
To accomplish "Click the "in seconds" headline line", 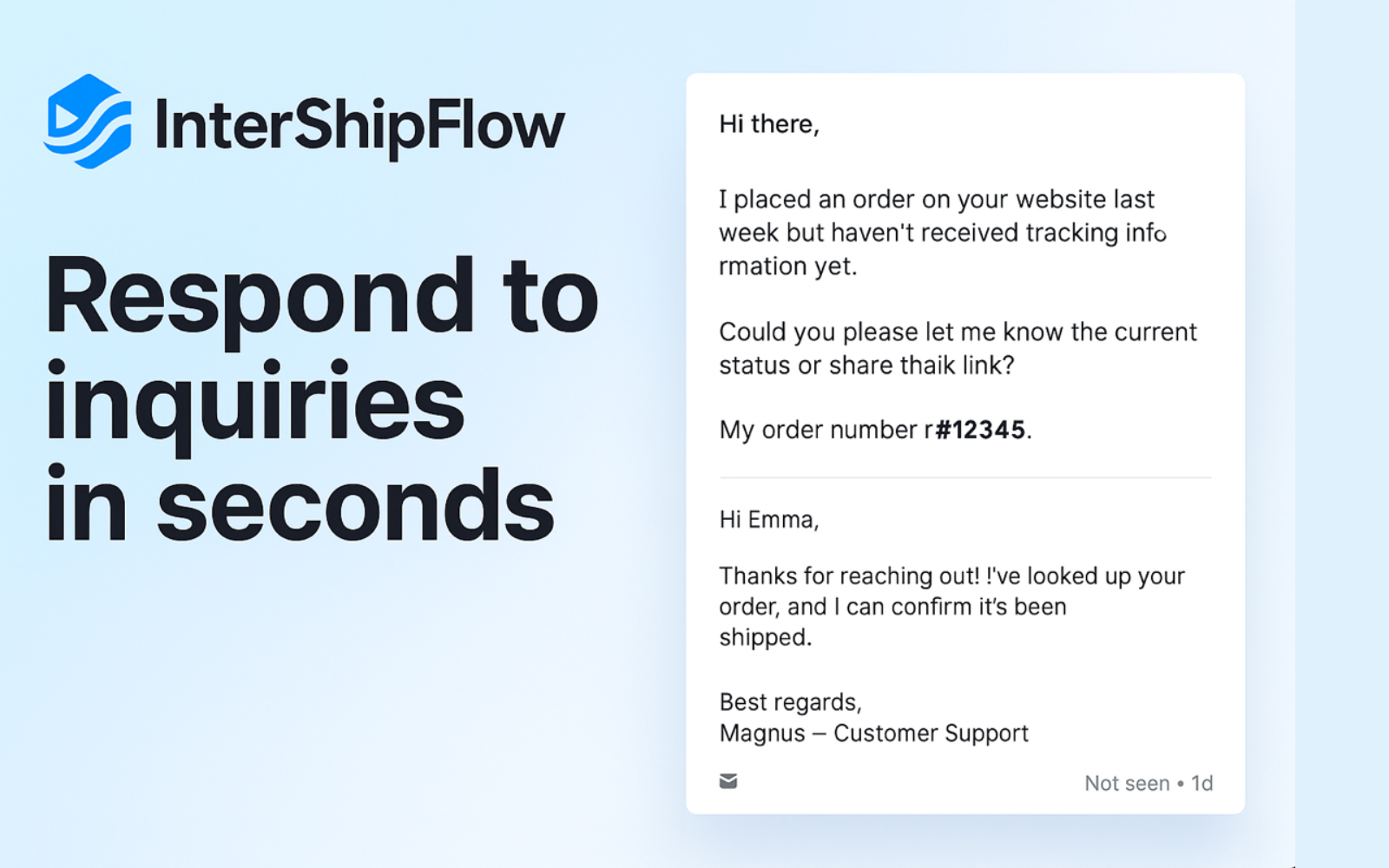I will (300, 506).
